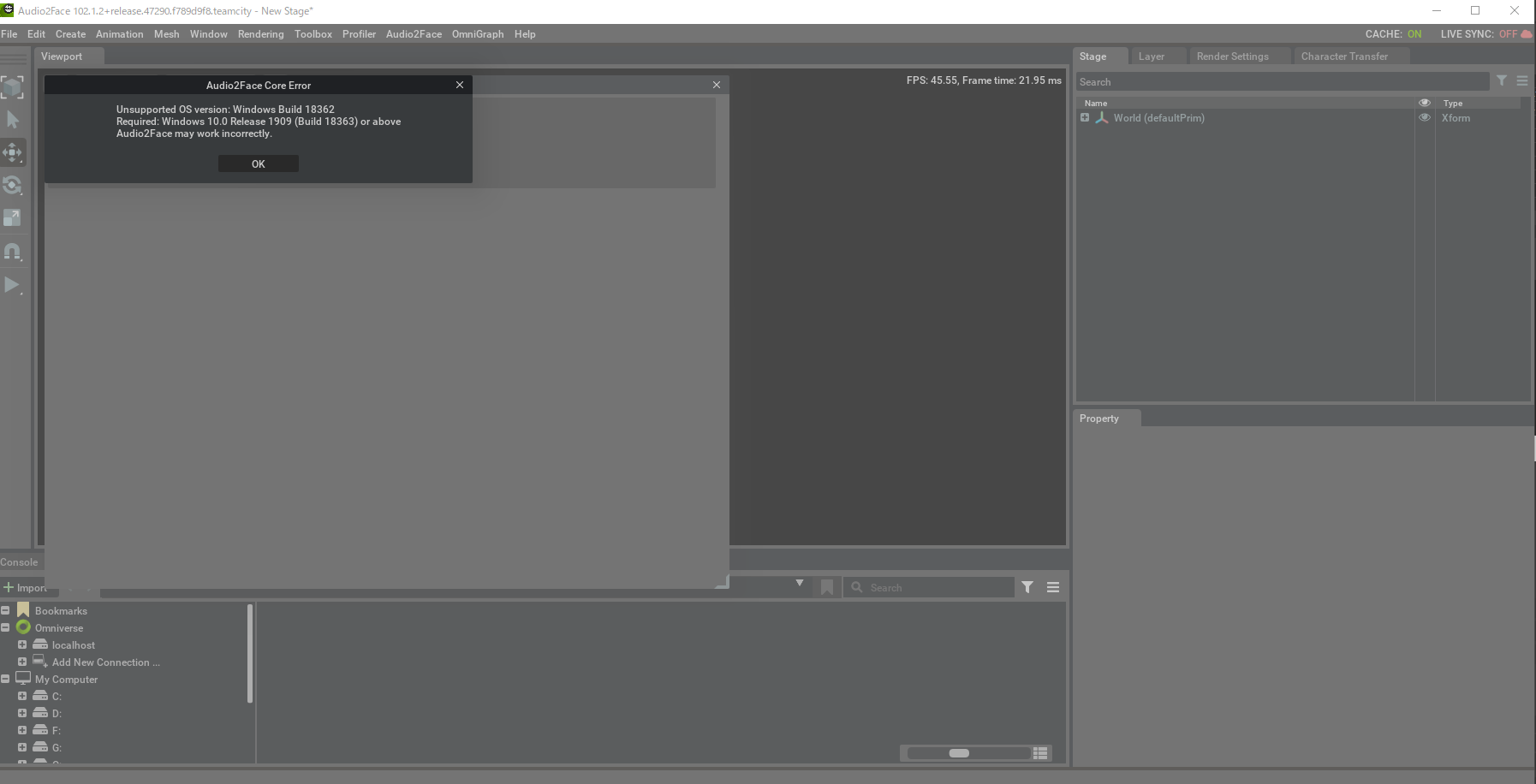Activate the Rotate tool in left toolbar

point(12,185)
